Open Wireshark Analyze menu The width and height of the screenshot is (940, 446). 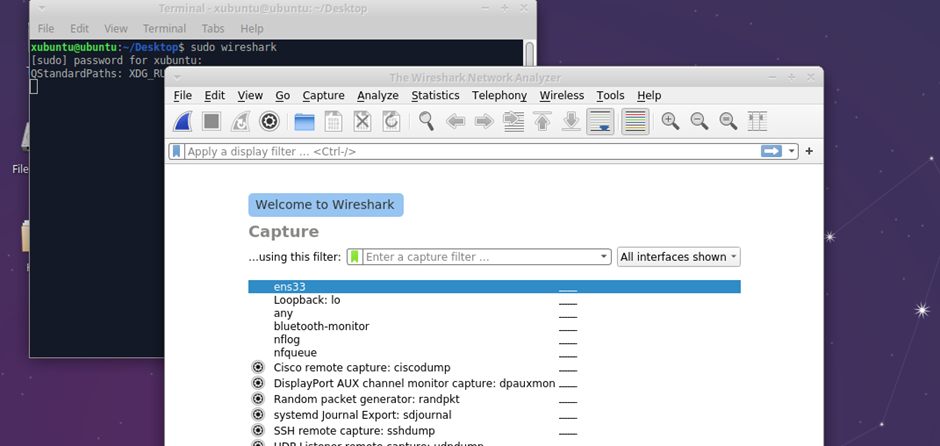[378, 95]
